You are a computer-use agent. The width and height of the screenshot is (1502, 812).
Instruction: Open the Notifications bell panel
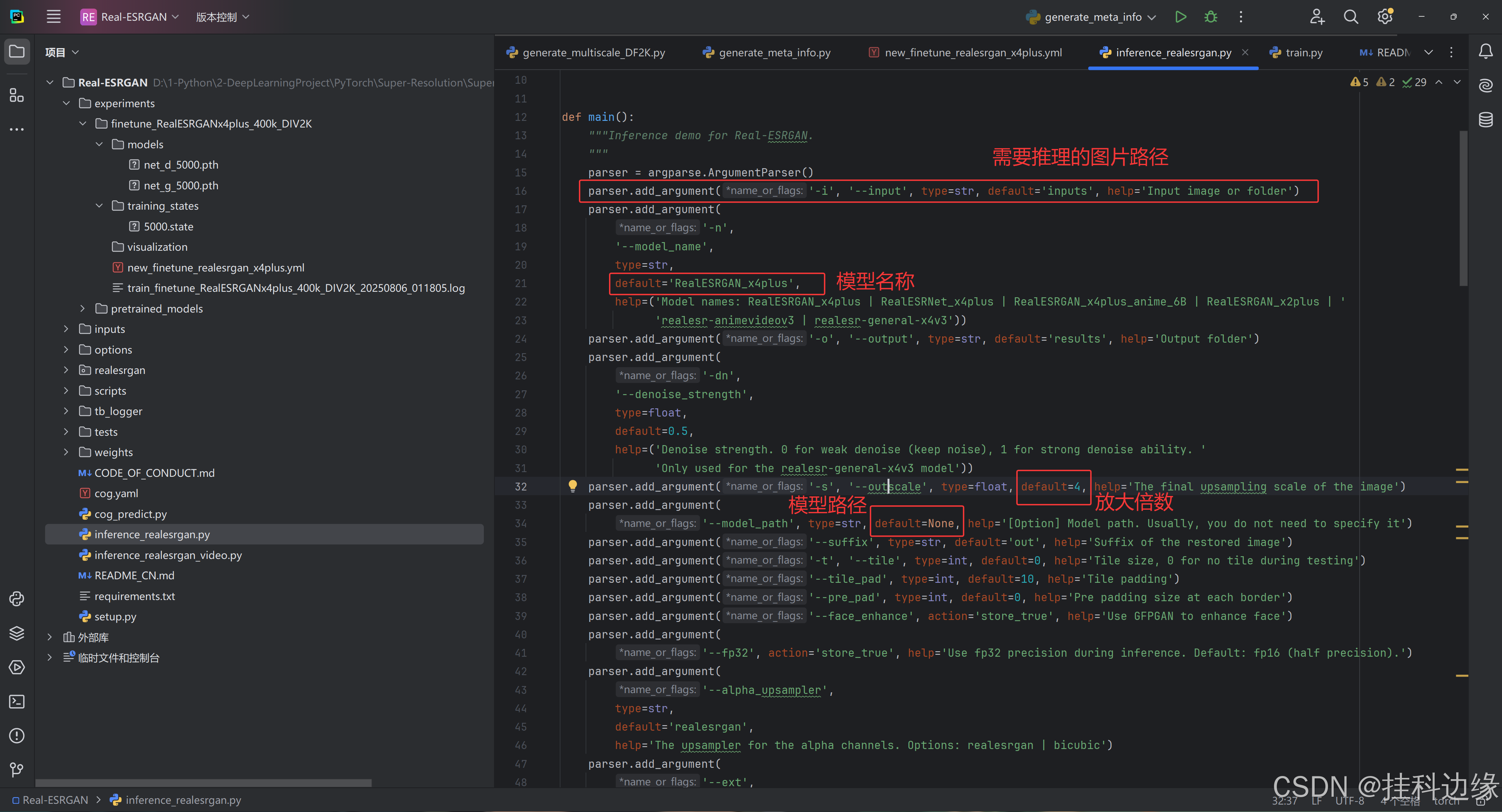coord(1485,52)
